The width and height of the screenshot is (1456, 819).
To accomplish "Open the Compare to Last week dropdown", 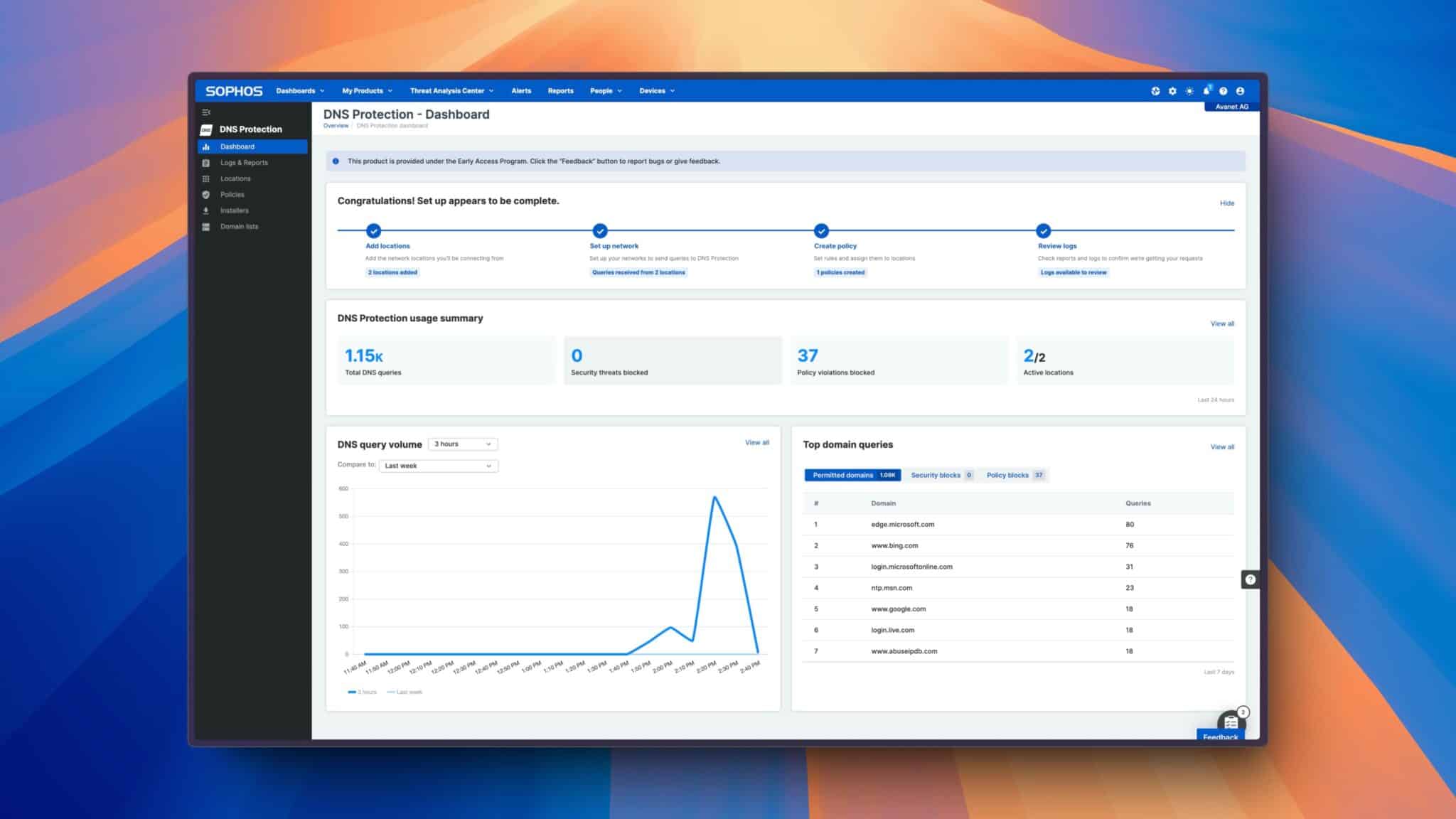I will (438, 465).
